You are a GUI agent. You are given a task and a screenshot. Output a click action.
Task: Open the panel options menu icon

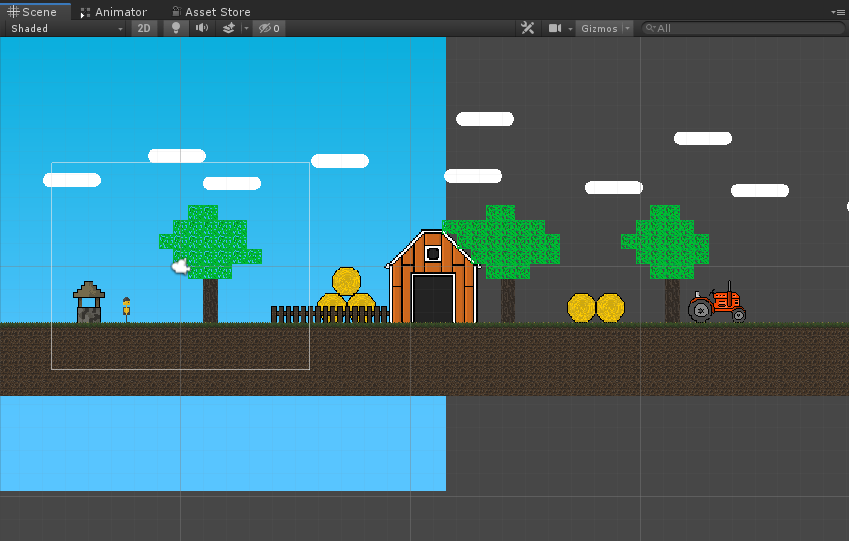coord(838,12)
